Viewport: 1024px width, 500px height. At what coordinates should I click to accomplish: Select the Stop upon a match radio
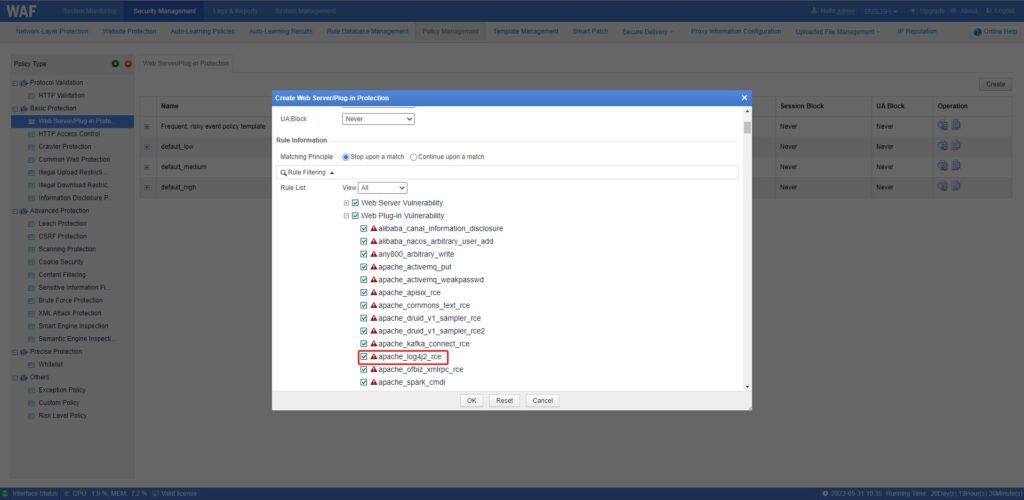pyautogui.click(x=346, y=157)
